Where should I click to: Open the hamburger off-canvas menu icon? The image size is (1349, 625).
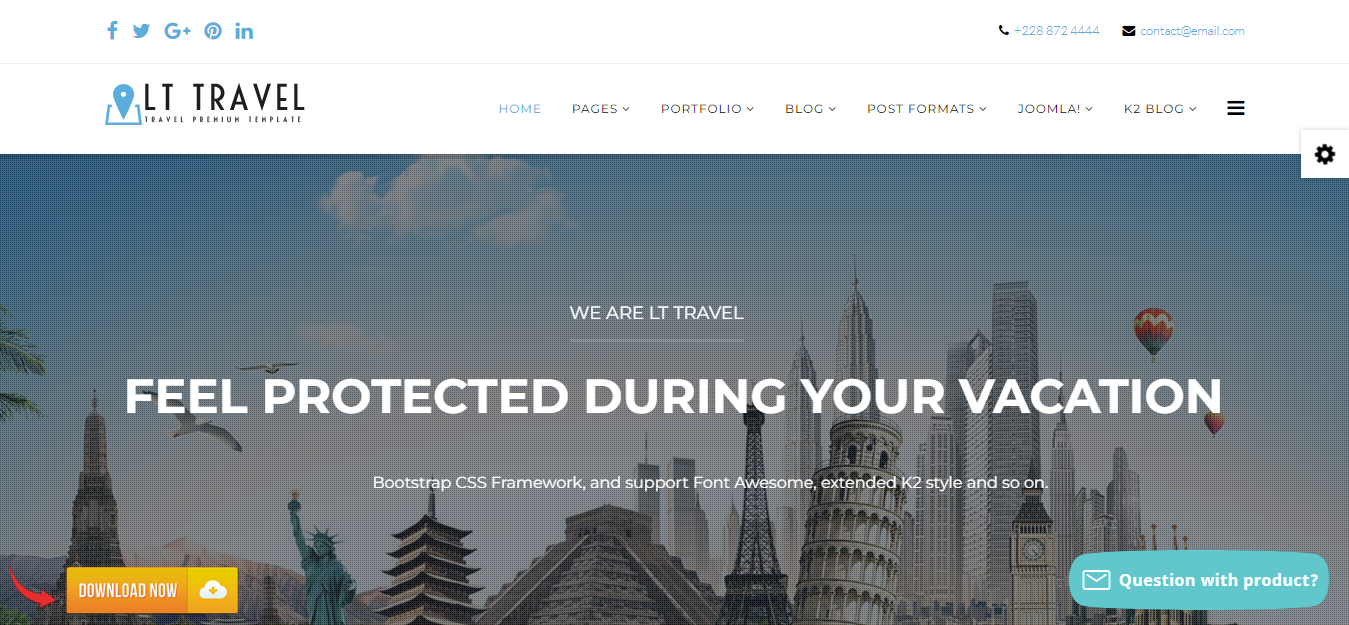point(1236,108)
